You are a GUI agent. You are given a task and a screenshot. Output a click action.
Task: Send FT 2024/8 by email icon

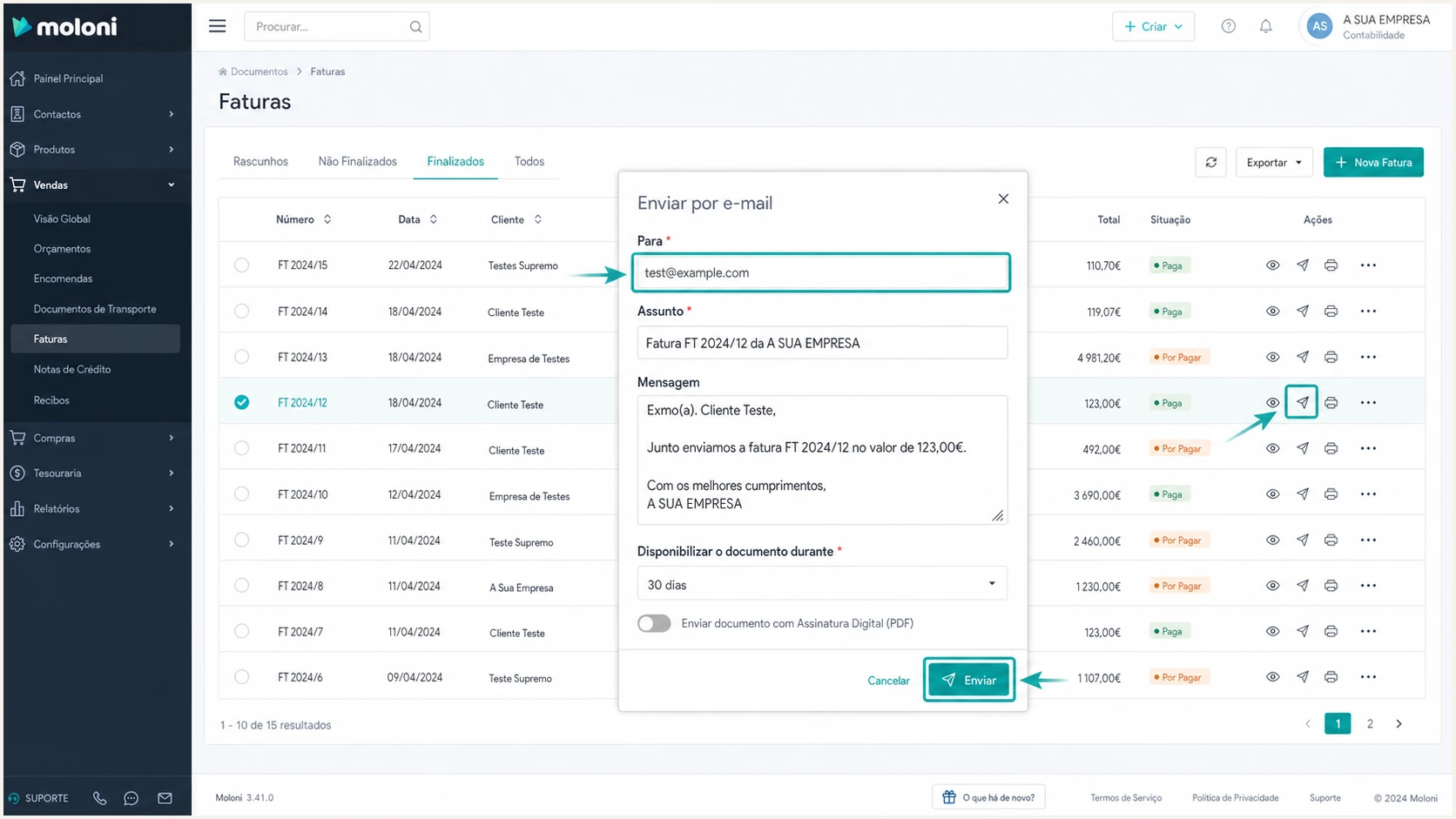tap(1302, 586)
